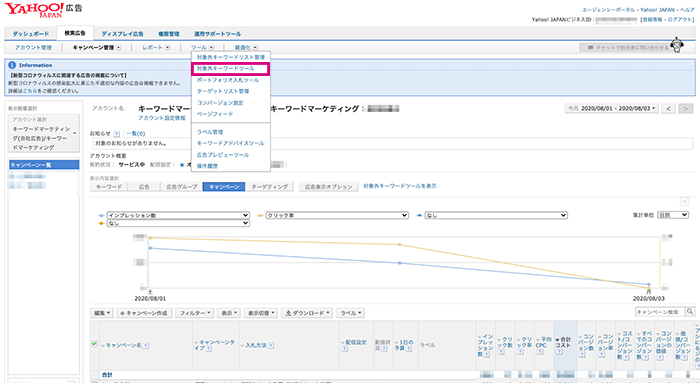The height and width of the screenshot is (384, 700).
Task: Choose 対象外キーワードリスト管理 from ツール menu
Action: pyautogui.click(x=231, y=57)
